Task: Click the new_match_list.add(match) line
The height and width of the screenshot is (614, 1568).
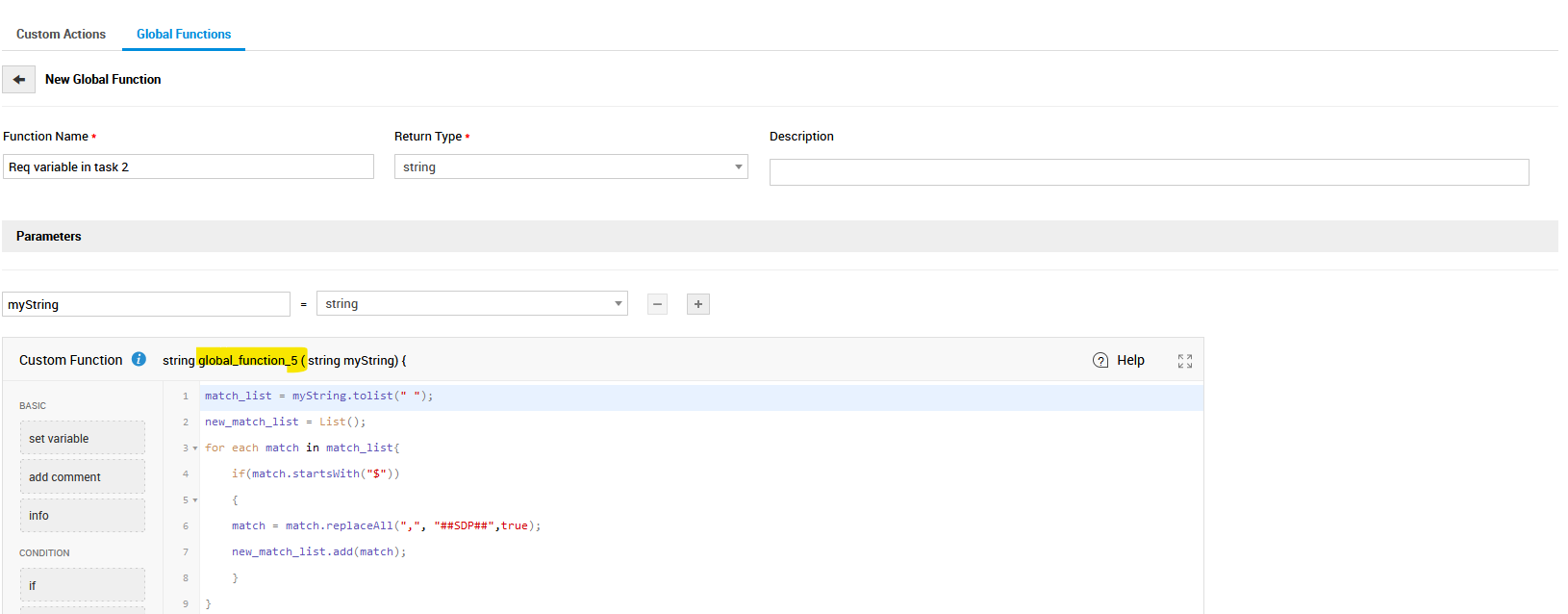Action: [x=318, y=551]
